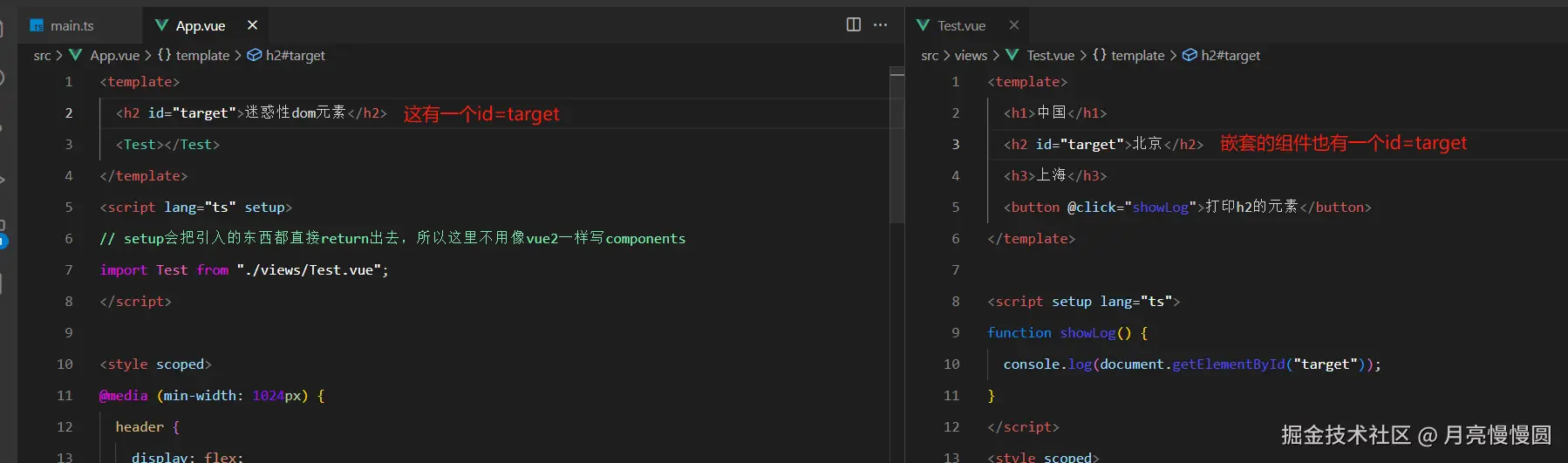
Task: Open the template breadcrumb in the App.vue editor
Action: [x=202, y=56]
